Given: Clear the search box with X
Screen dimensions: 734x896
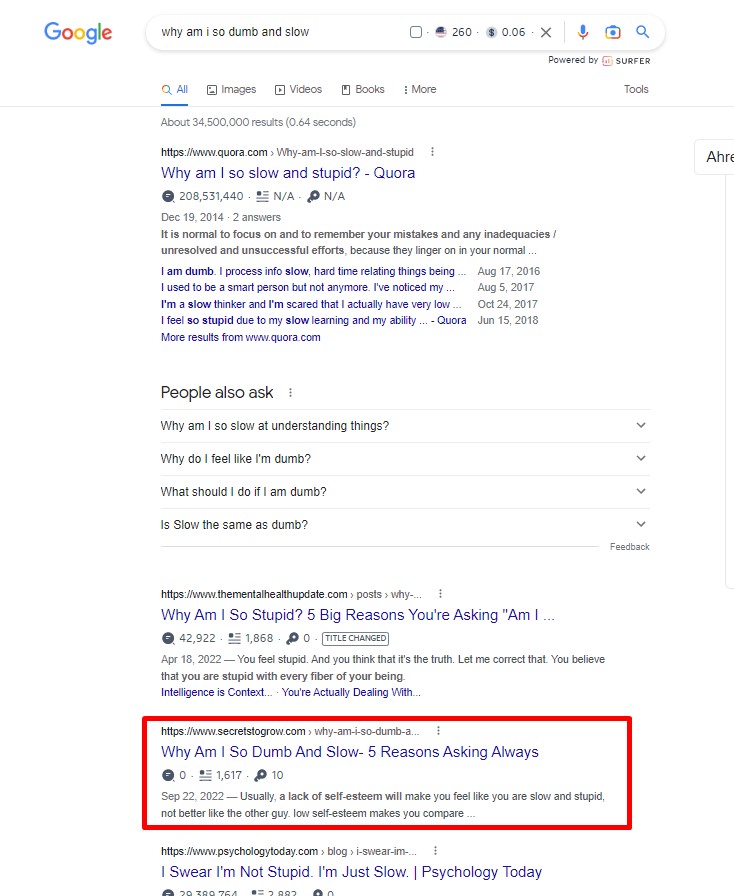Looking at the screenshot, I should (546, 33).
